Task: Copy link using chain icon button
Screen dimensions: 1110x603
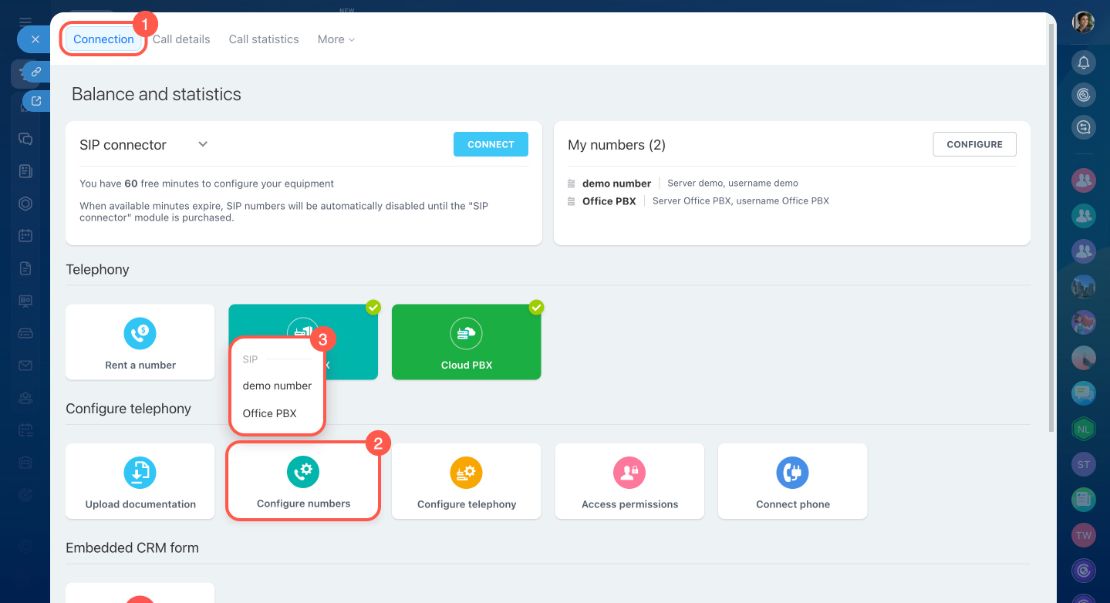Action: pos(36,71)
